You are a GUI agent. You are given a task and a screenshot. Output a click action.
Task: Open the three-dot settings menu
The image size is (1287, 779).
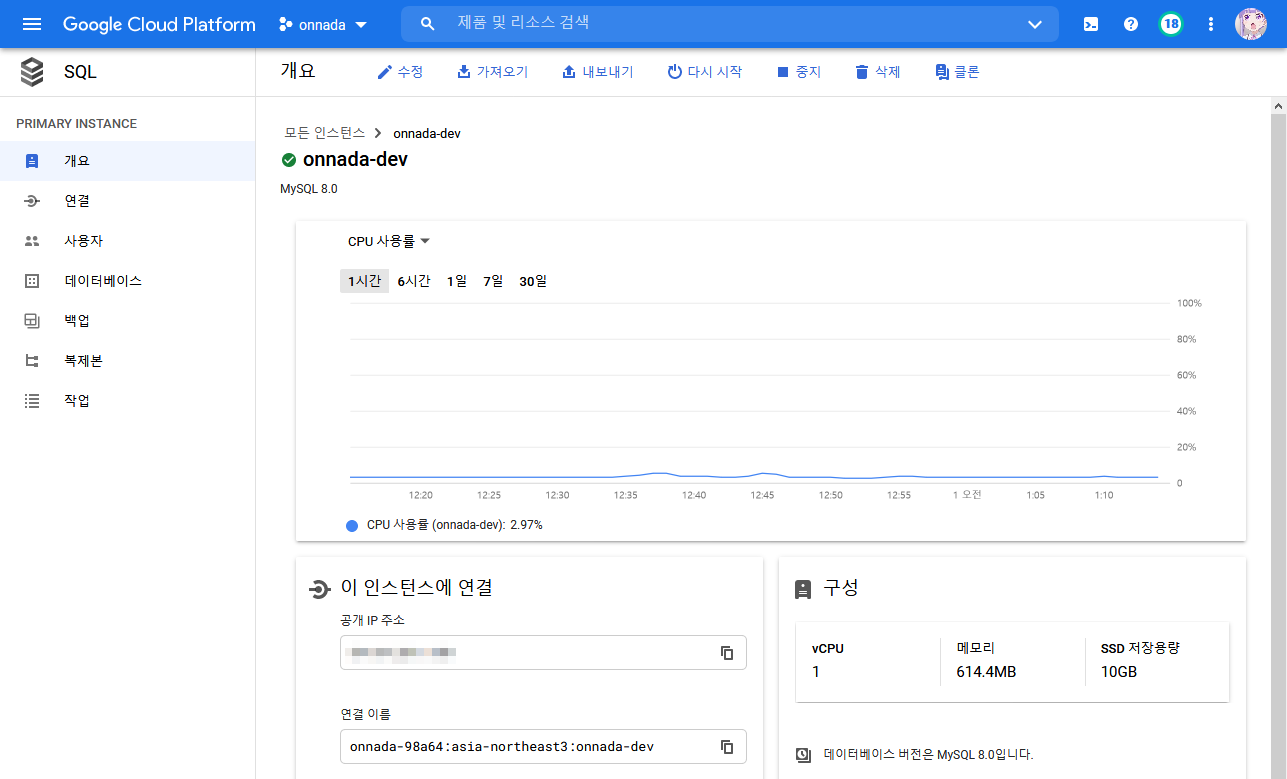(x=1211, y=24)
